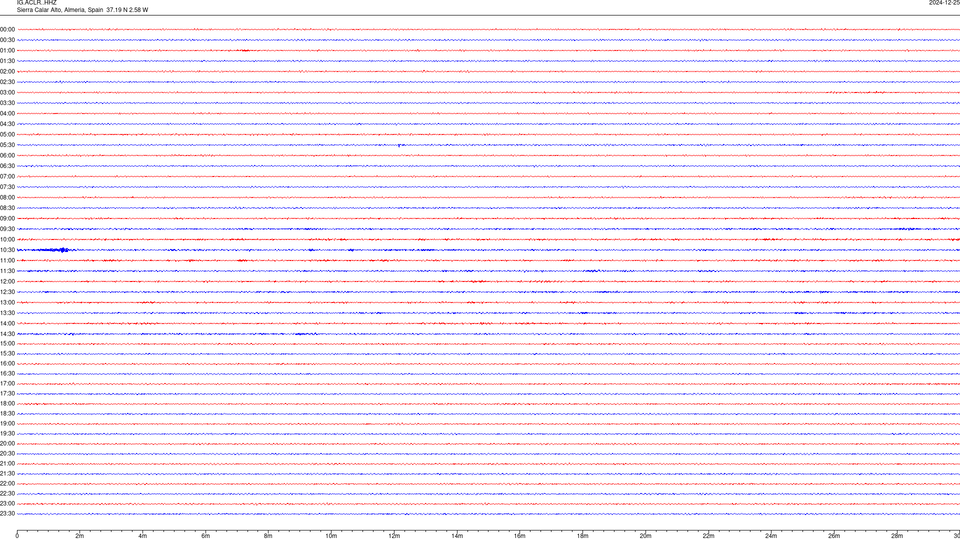Image resolution: width=960 pixels, height=540 pixels.
Task: Click the '19:00' time label
Action: [7, 424]
